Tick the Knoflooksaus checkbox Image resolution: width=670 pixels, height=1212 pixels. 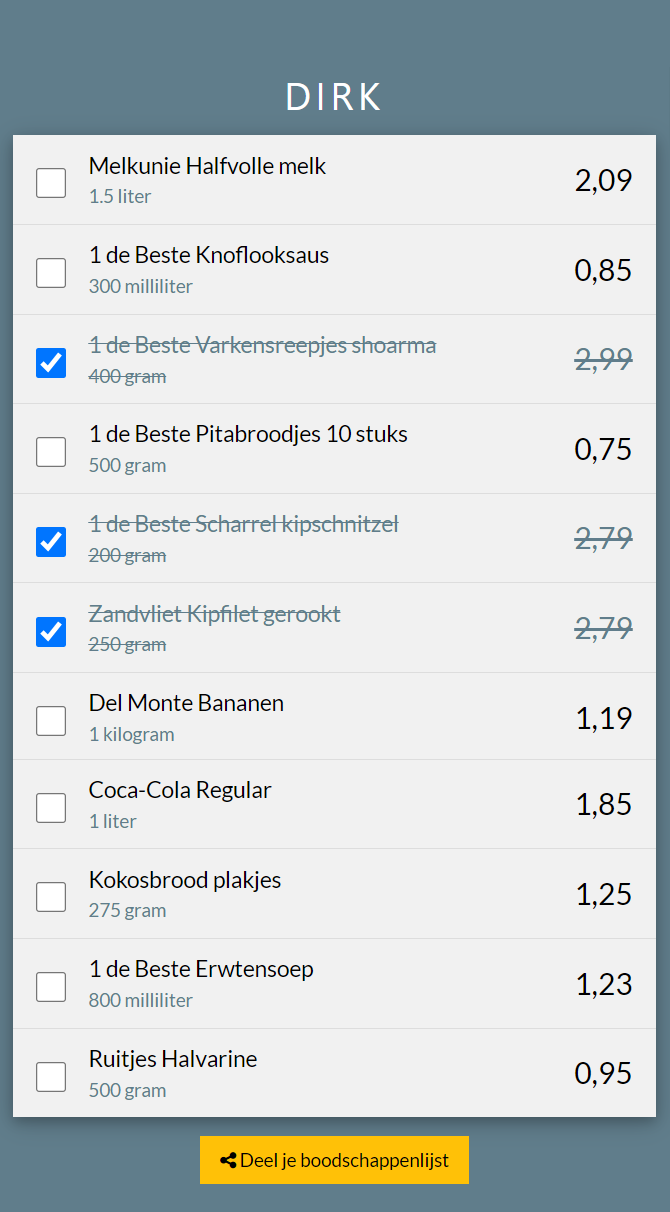coord(51,273)
